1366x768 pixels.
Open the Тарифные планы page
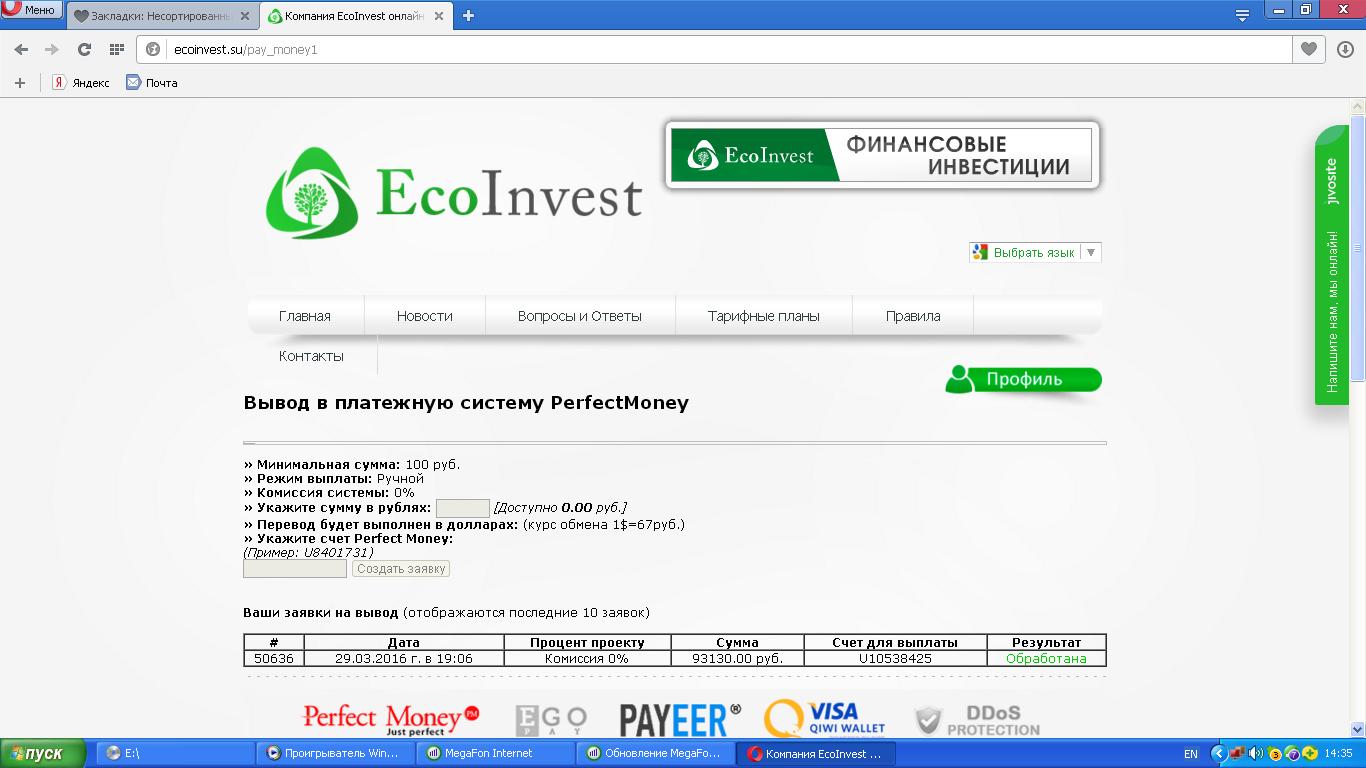click(x=764, y=316)
